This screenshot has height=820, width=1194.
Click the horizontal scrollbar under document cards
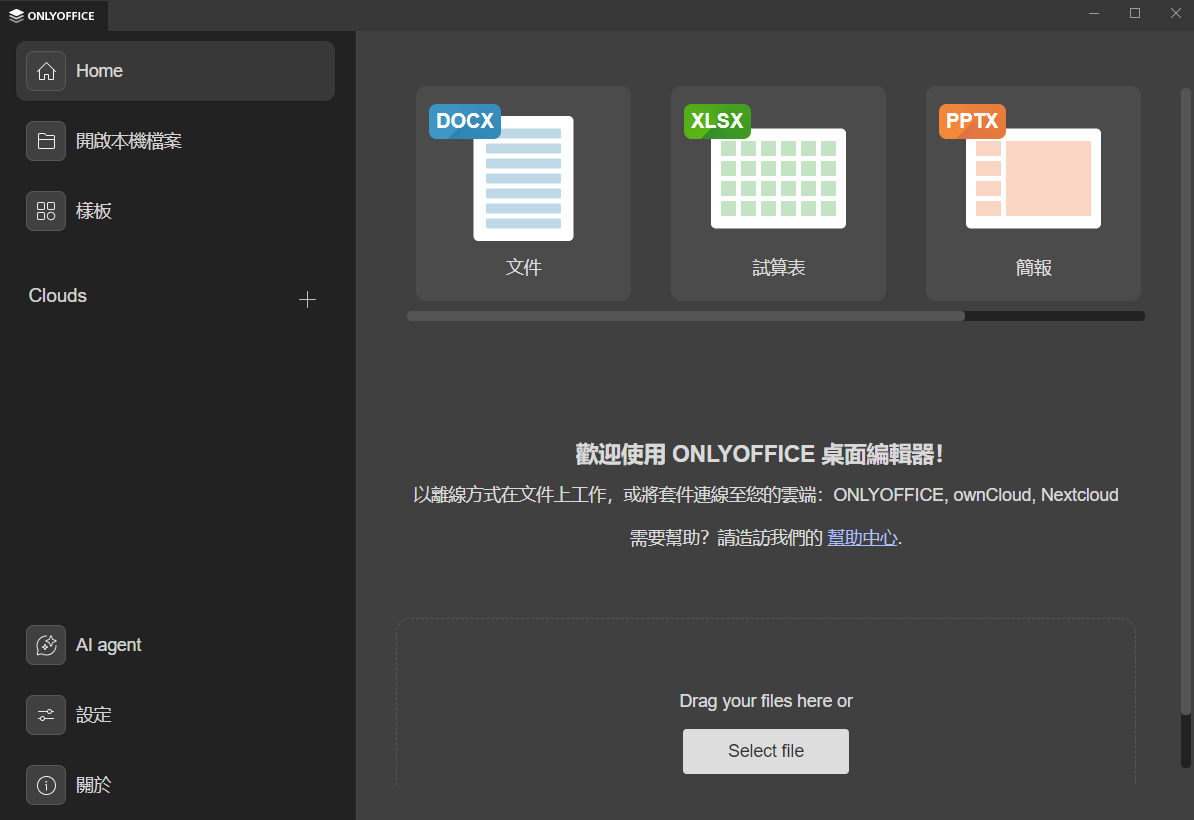point(685,316)
